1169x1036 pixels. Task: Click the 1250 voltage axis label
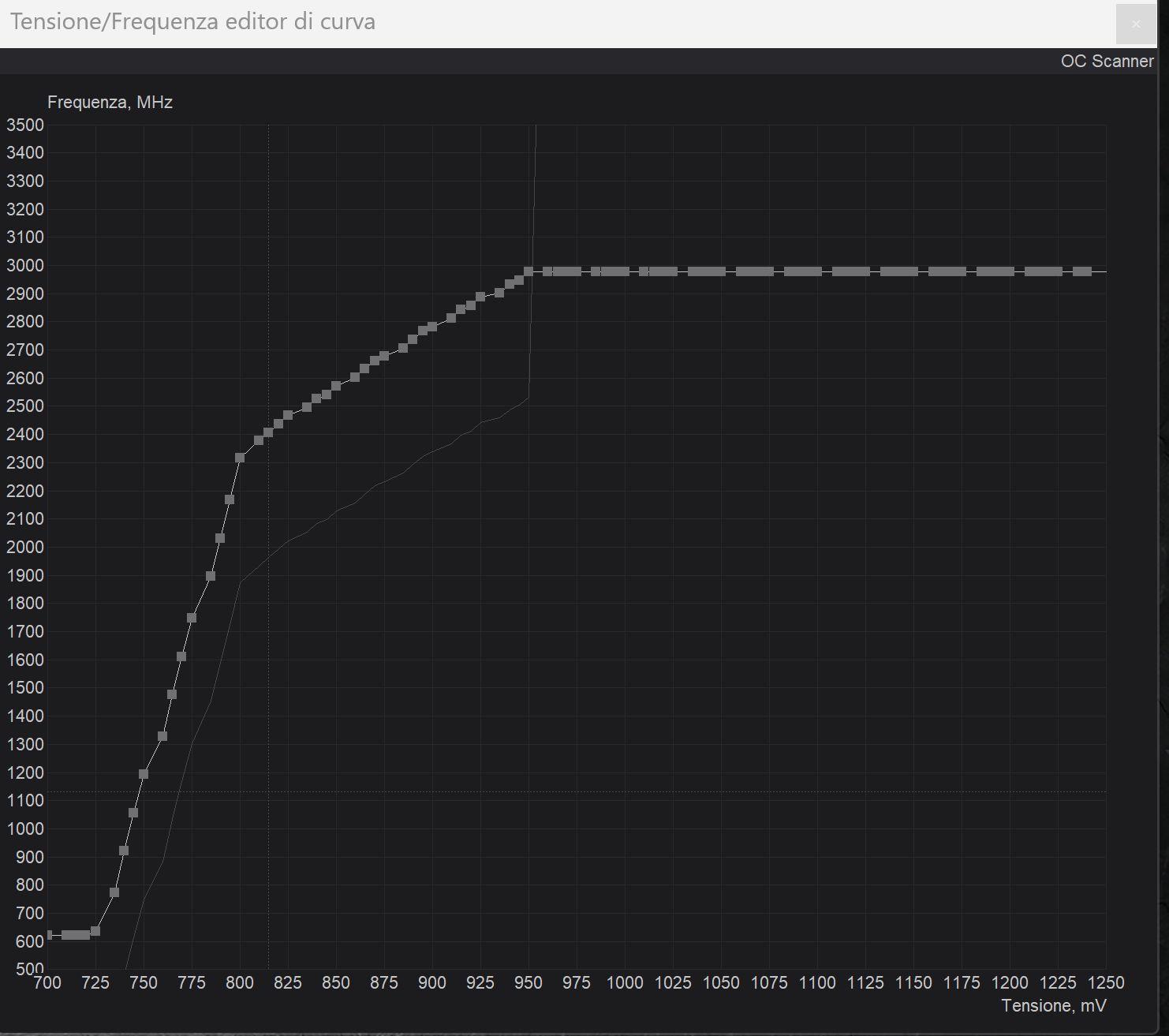tap(1106, 983)
